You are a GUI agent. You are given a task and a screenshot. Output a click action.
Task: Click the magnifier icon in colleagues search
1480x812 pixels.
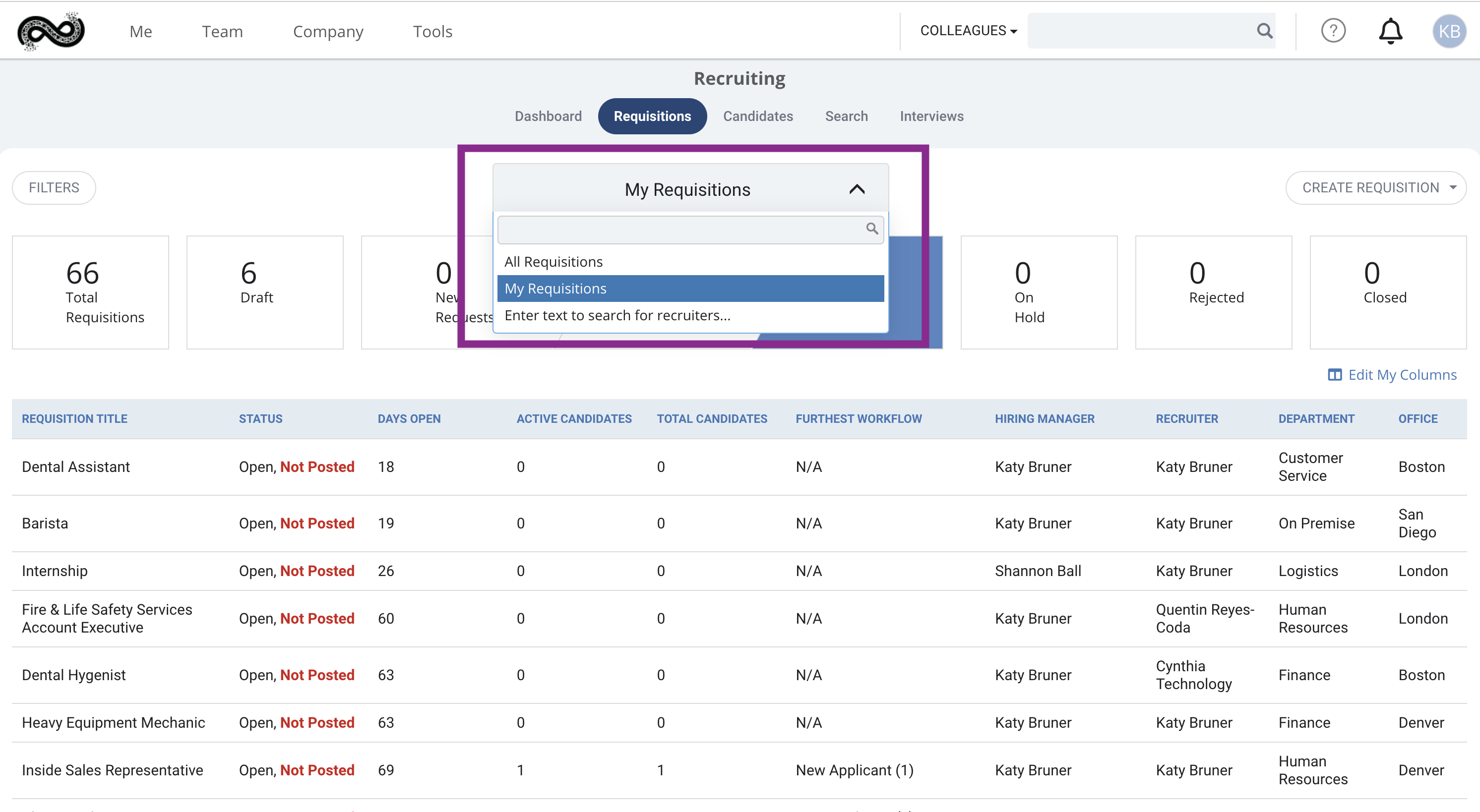tap(1264, 31)
